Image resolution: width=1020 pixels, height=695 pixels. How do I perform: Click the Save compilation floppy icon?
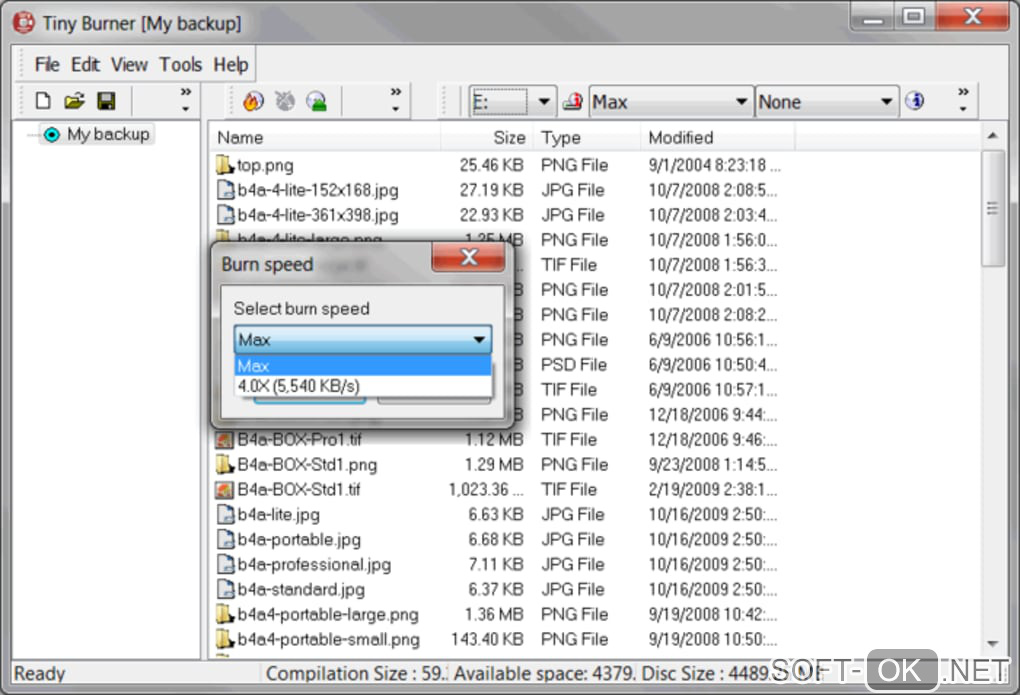point(106,101)
